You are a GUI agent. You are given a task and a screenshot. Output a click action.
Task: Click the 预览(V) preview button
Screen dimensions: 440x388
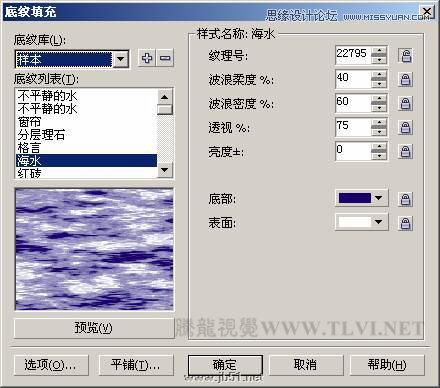(x=94, y=328)
